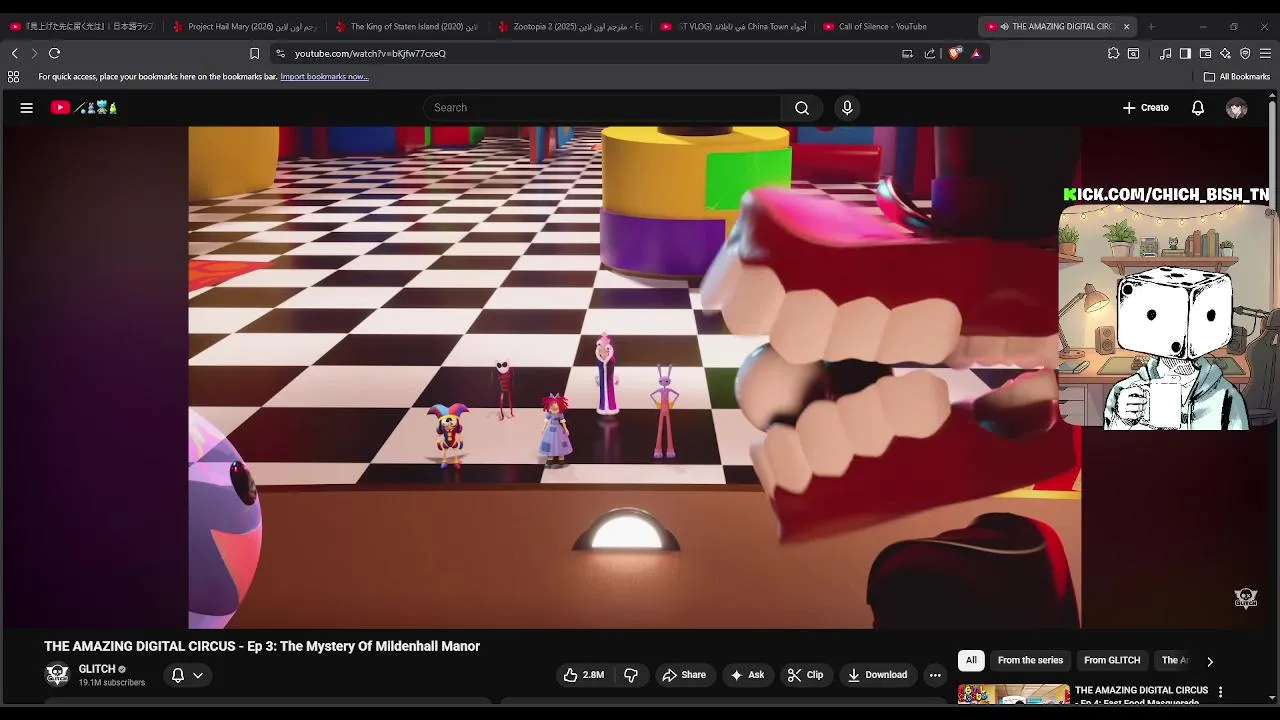Close the Amazing Digital Circus tab

click(1126, 27)
